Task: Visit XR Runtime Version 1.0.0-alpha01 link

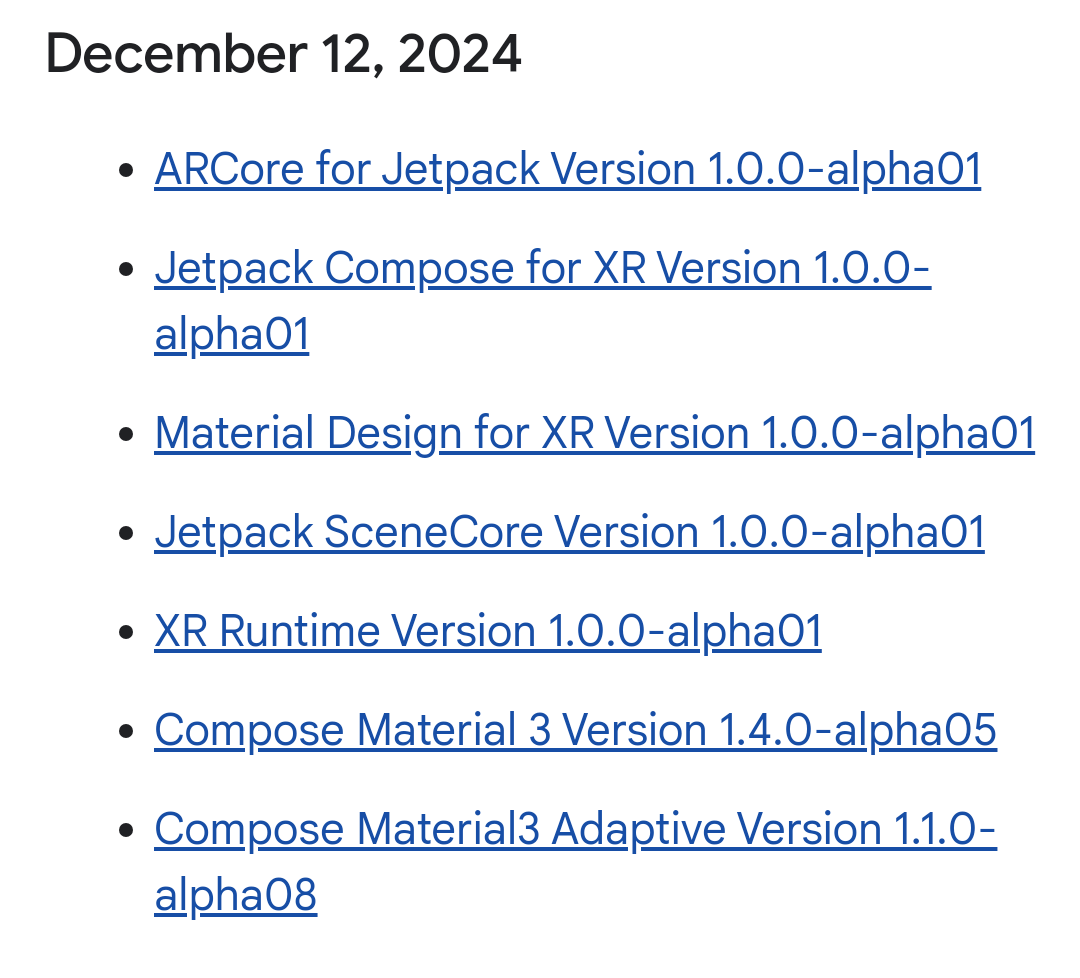Action: tap(488, 631)
